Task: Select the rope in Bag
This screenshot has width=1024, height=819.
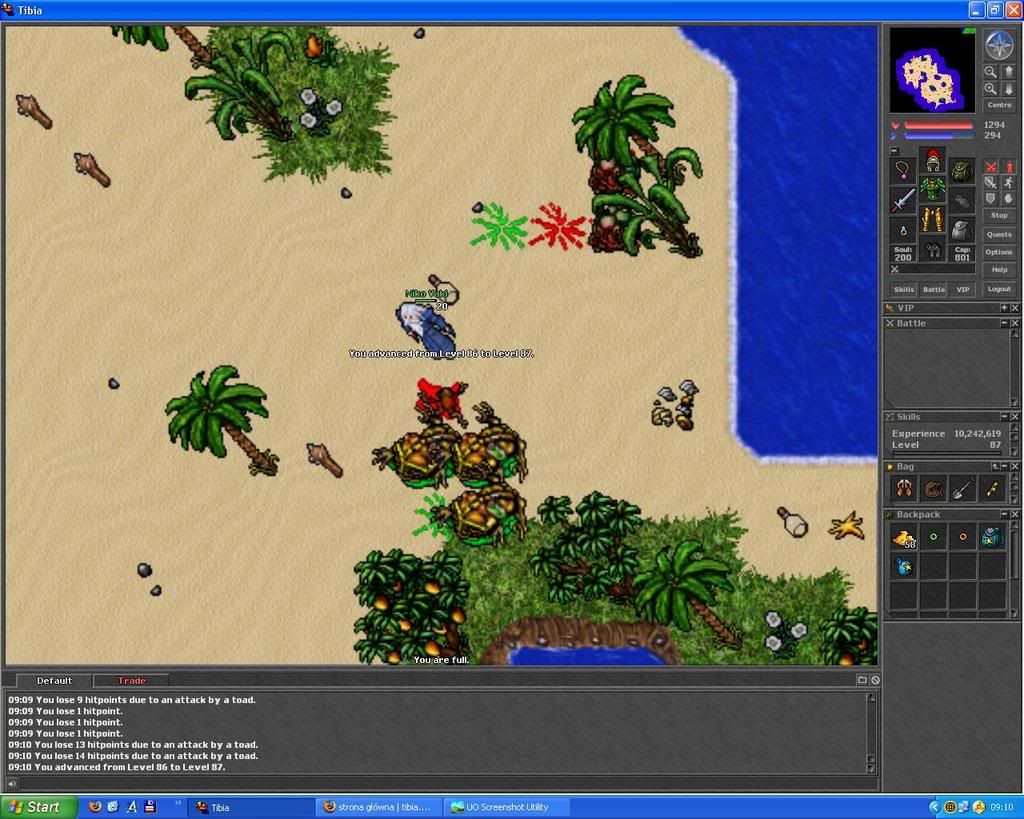Action: point(933,489)
